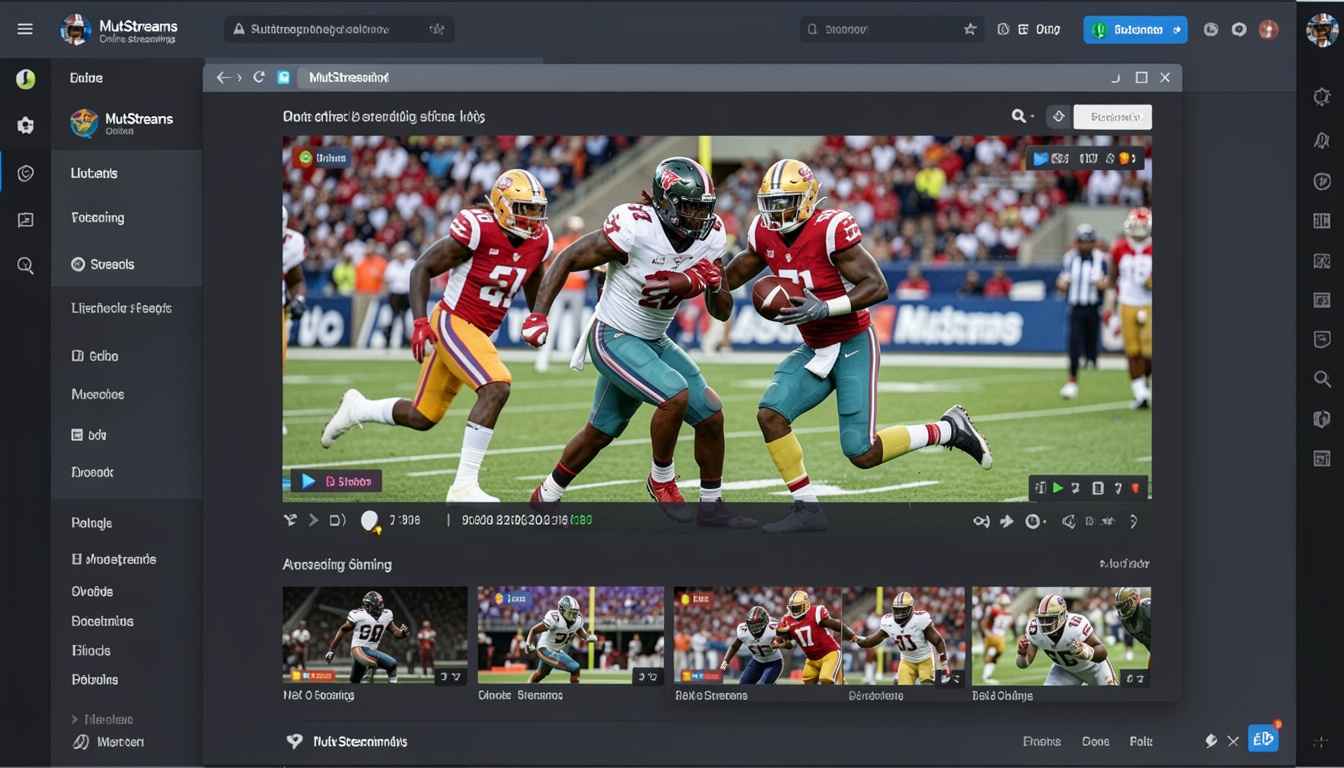Click the play badge at video bottom left
1344x768 pixels.
click(336, 481)
